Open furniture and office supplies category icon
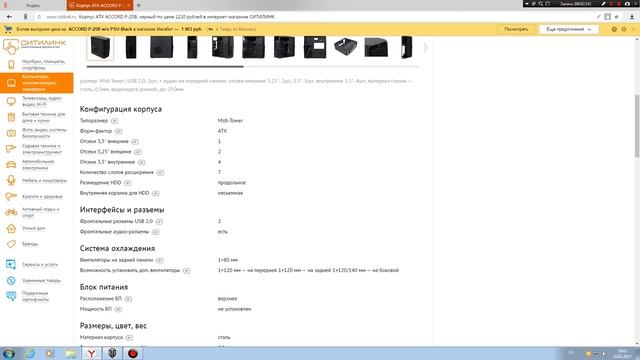640x360 pixels. (11, 180)
